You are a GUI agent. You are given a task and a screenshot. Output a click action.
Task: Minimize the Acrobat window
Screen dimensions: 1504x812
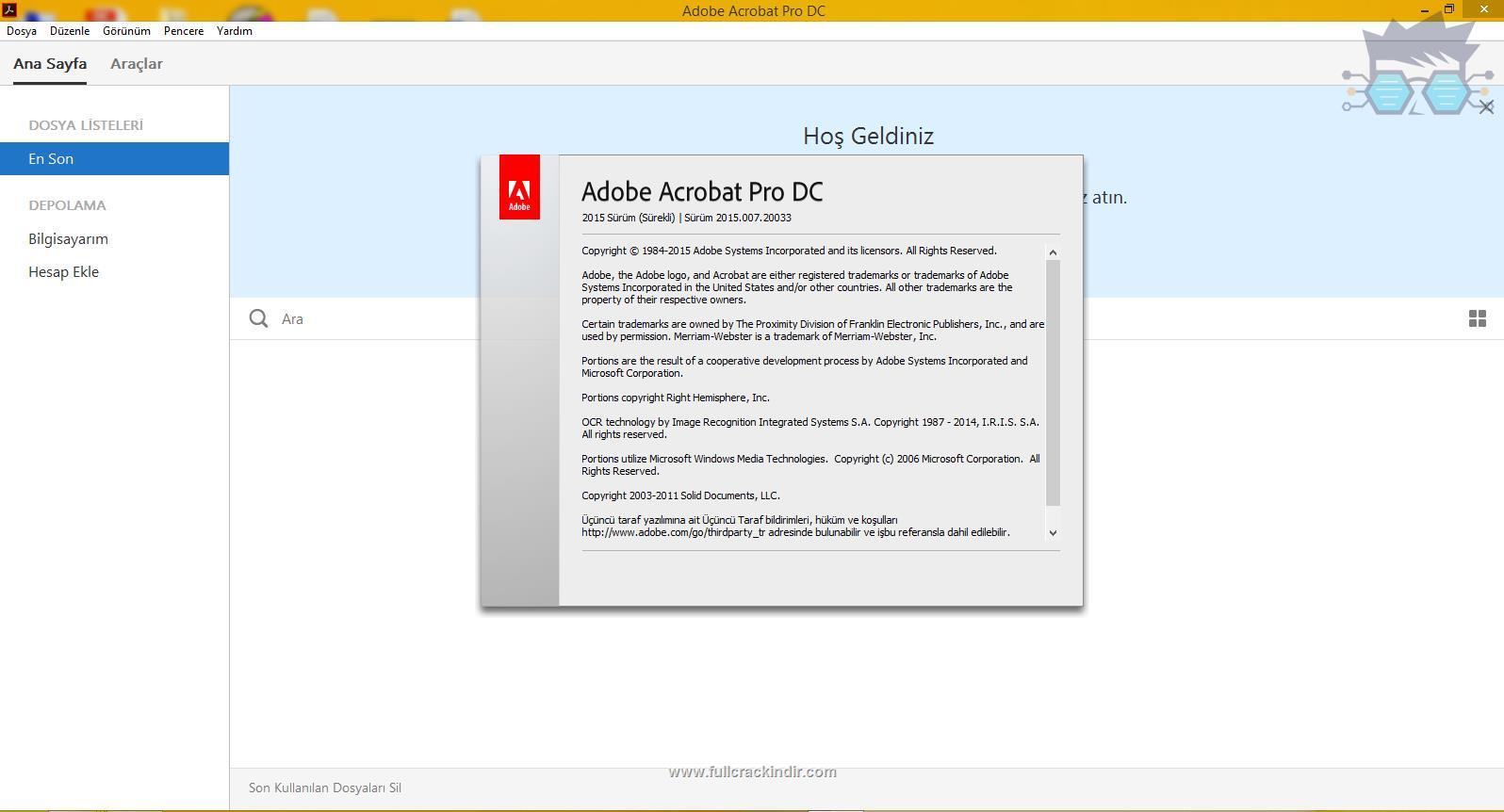coord(1424,10)
